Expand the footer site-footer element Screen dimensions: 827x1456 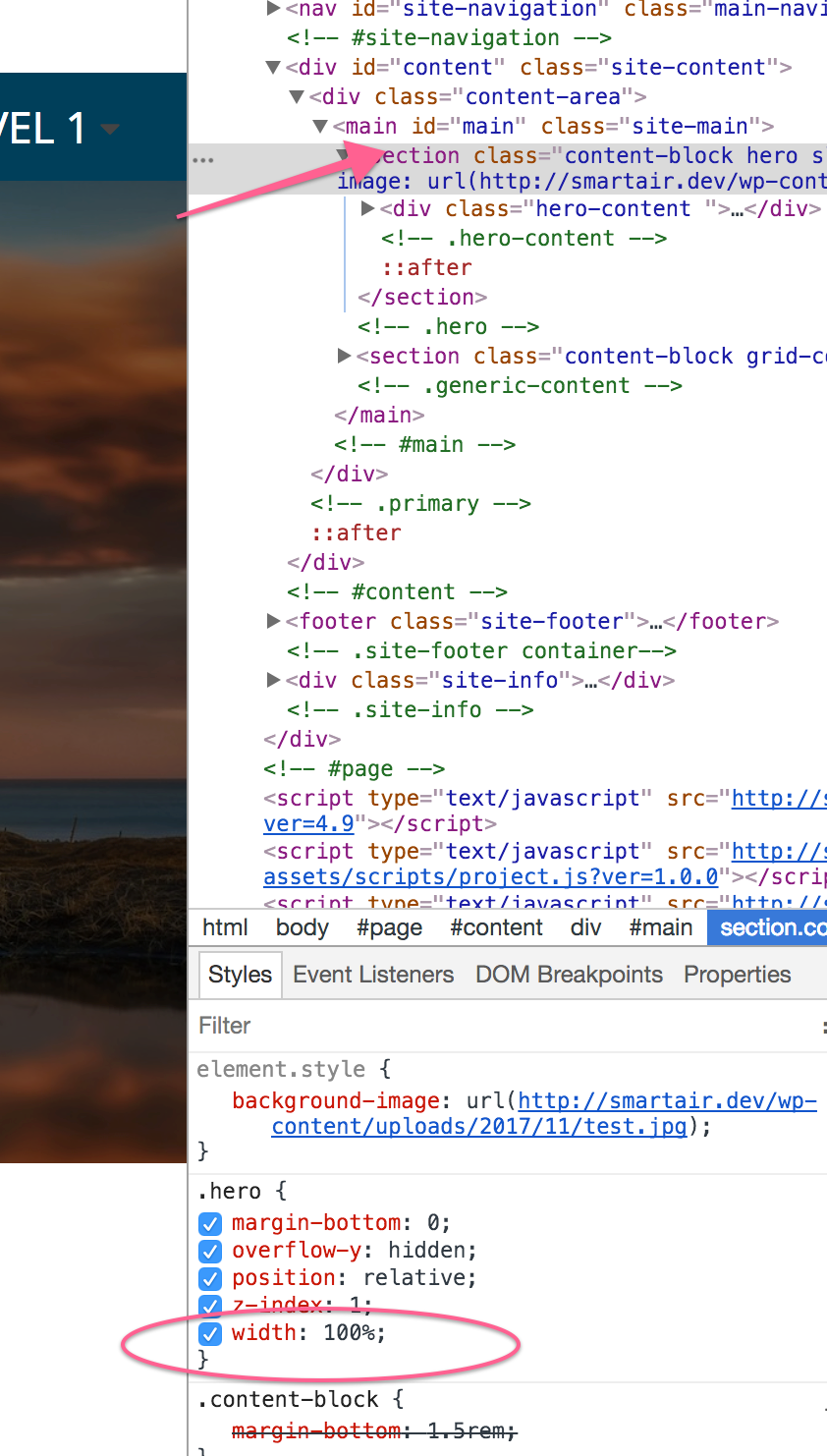coord(273,621)
